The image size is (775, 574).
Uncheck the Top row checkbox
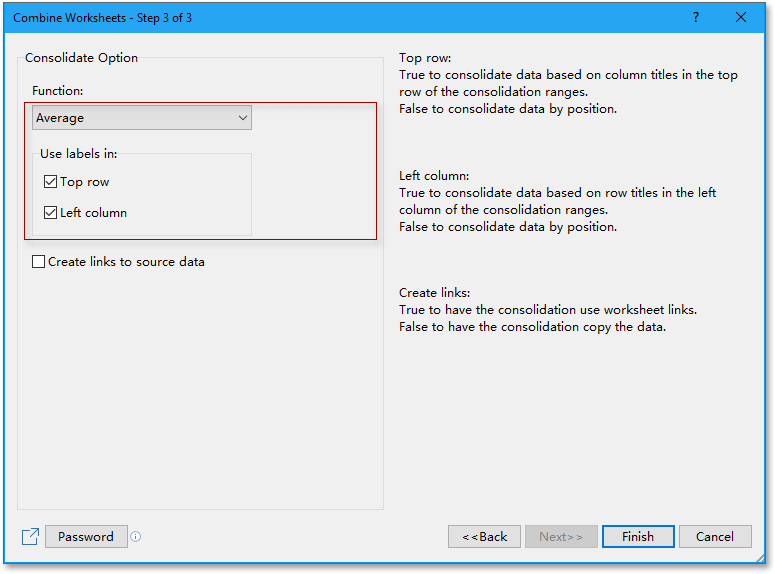pyautogui.click(x=51, y=182)
